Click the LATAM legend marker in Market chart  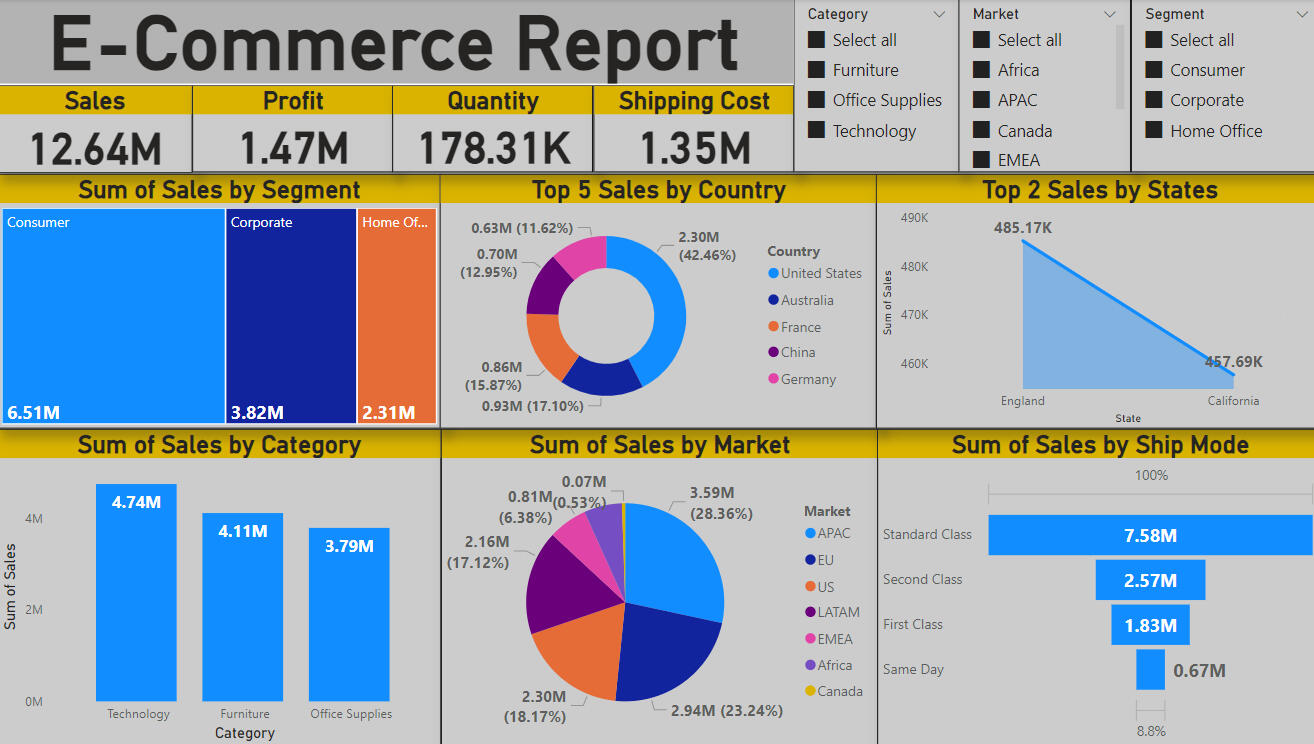coord(809,612)
